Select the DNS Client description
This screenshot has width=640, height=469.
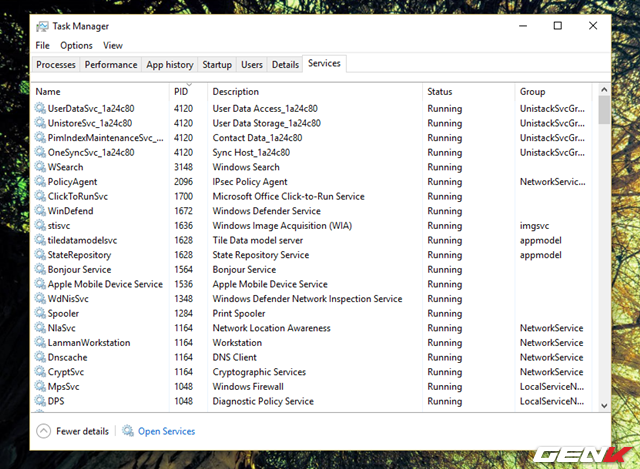(235, 357)
